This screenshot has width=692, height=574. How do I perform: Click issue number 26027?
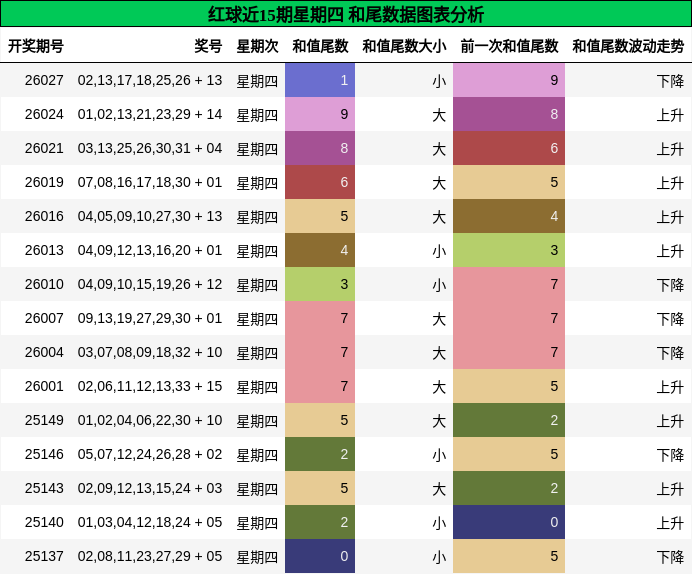click(x=44, y=80)
